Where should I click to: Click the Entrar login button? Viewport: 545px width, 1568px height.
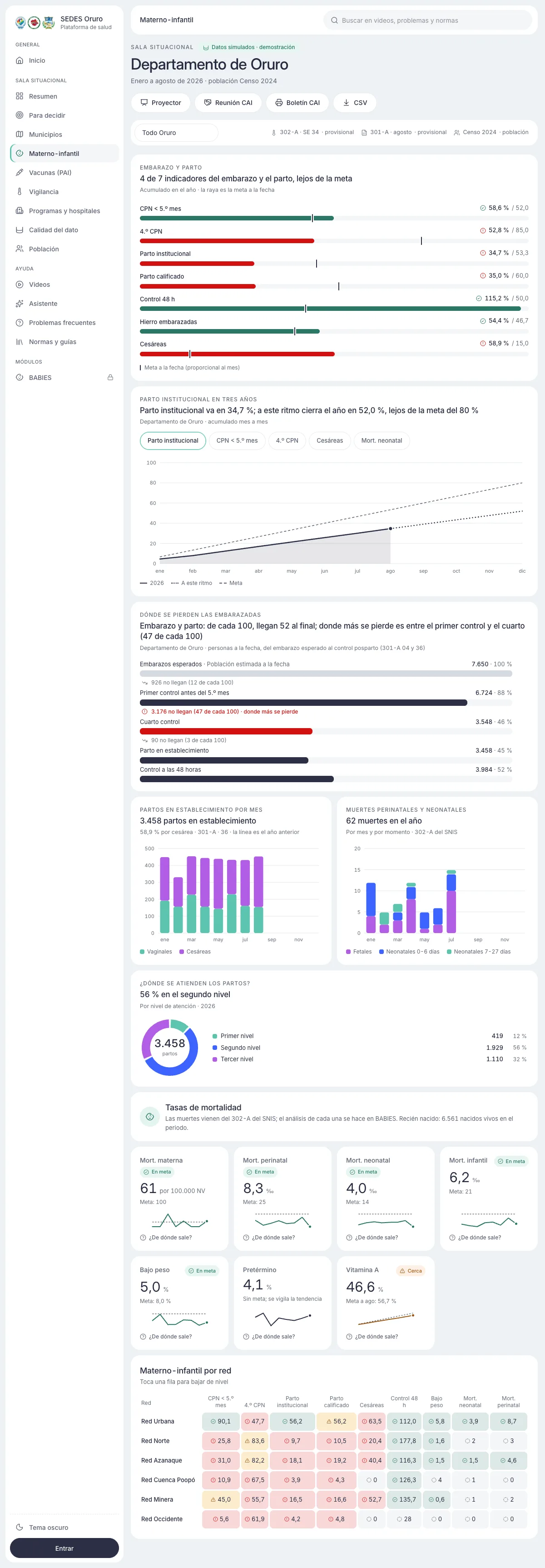click(64, 1548)
